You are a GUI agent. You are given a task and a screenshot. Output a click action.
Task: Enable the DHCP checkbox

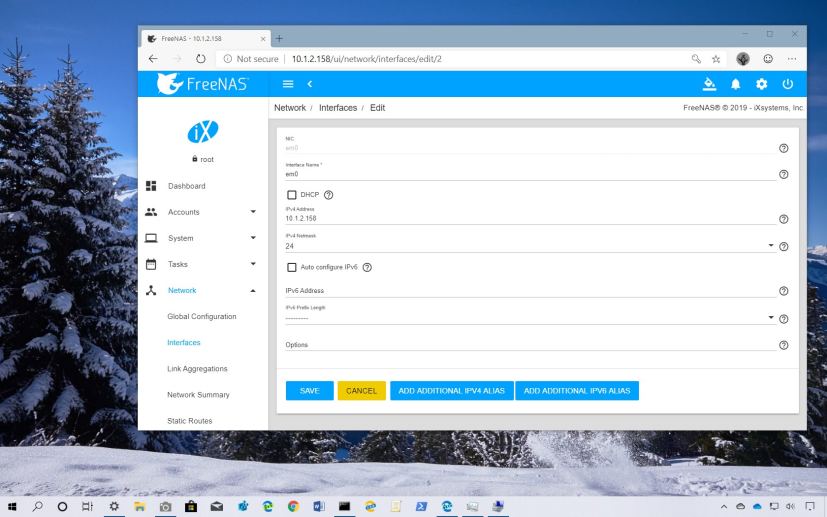(x=292, y=195)
